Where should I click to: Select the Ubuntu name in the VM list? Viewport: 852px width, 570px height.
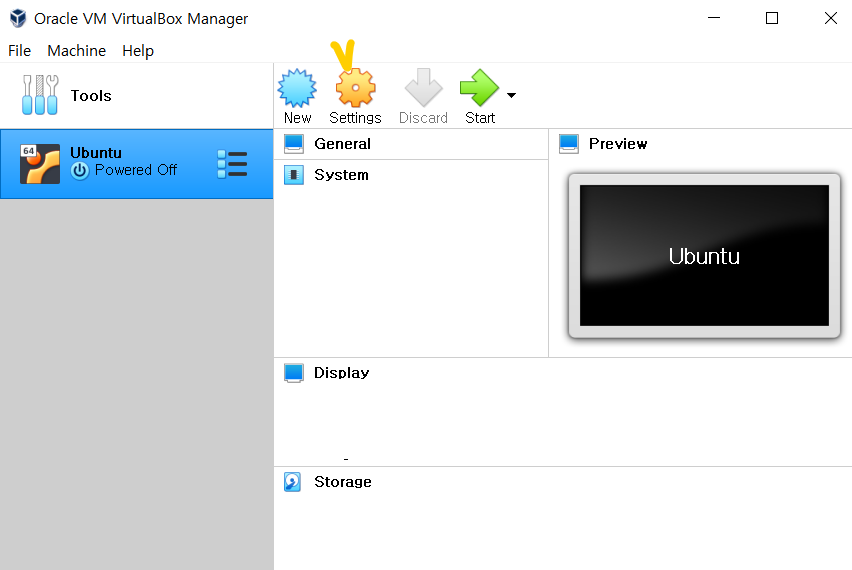(96, 153)
